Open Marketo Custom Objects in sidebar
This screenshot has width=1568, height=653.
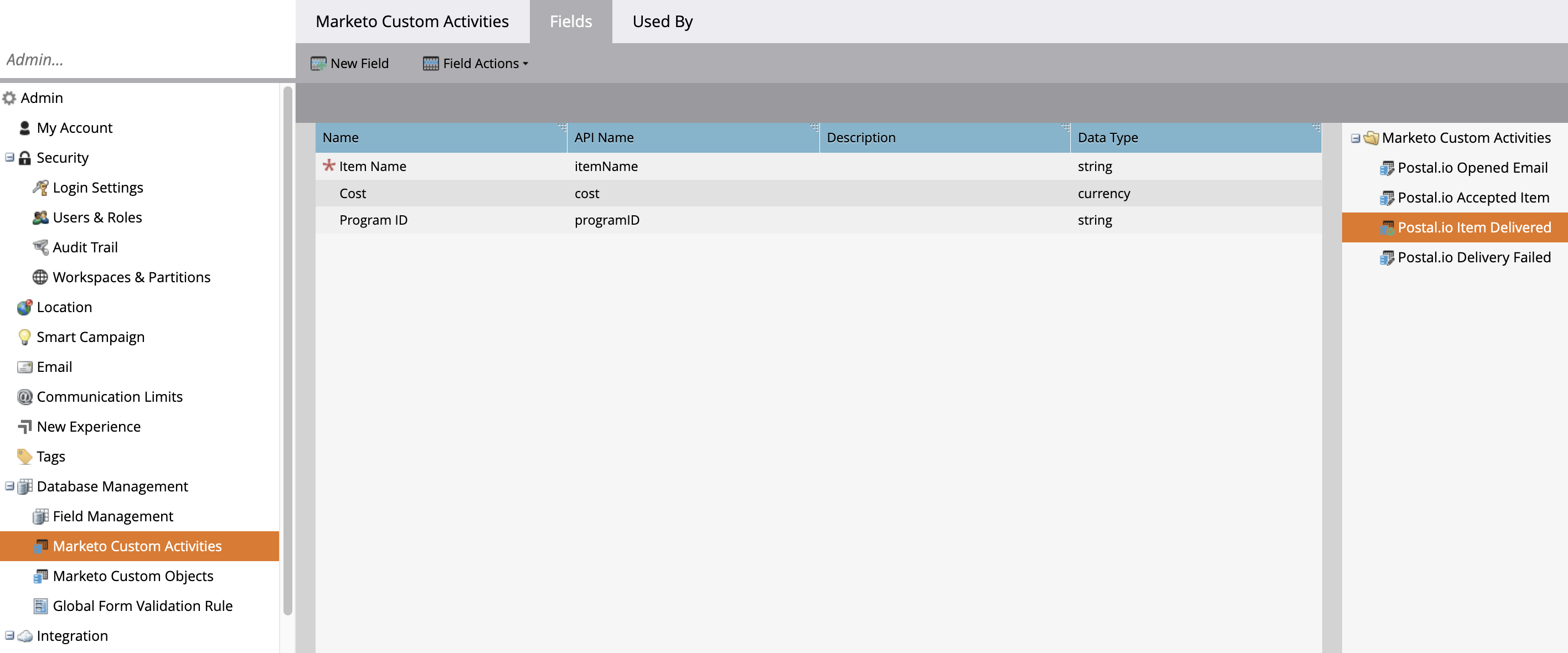133,576
